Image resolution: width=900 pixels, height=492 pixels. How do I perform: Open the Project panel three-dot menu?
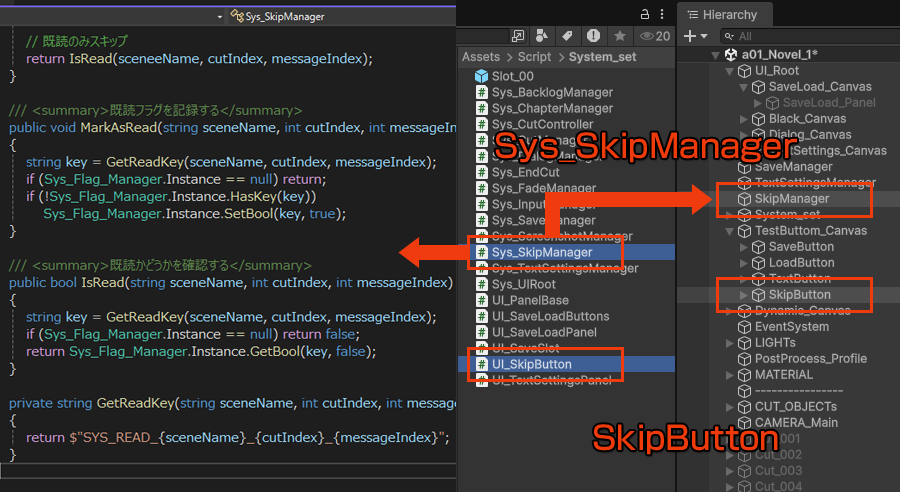point(664,14)
